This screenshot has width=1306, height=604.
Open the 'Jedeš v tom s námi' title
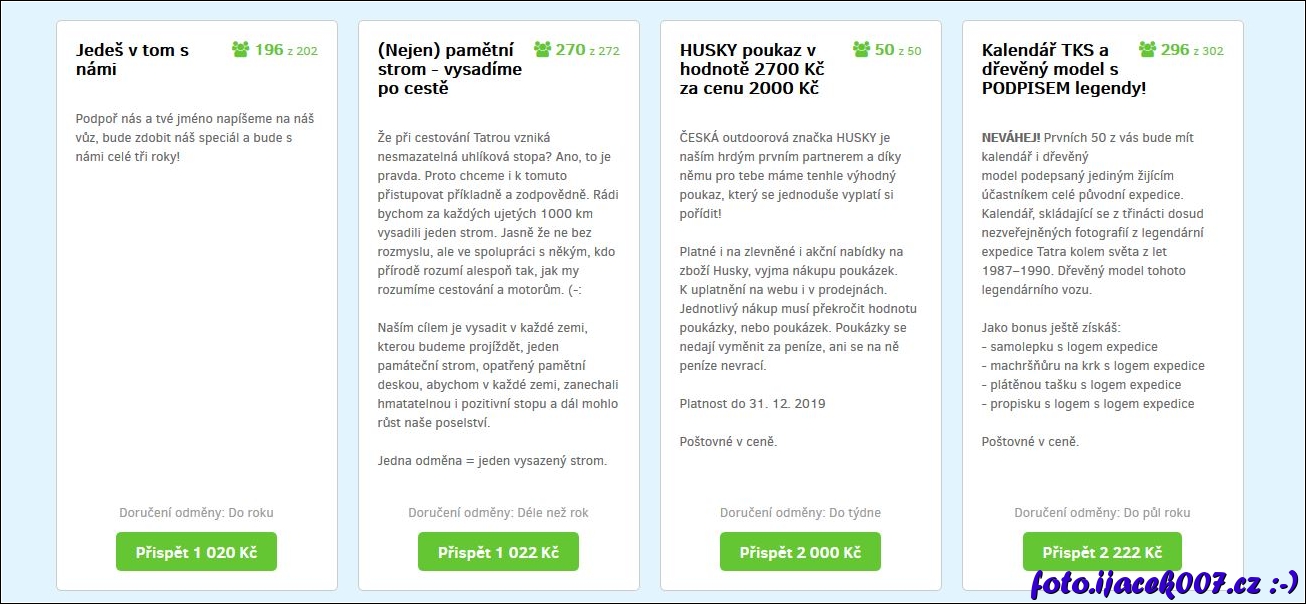pos(132,59)
